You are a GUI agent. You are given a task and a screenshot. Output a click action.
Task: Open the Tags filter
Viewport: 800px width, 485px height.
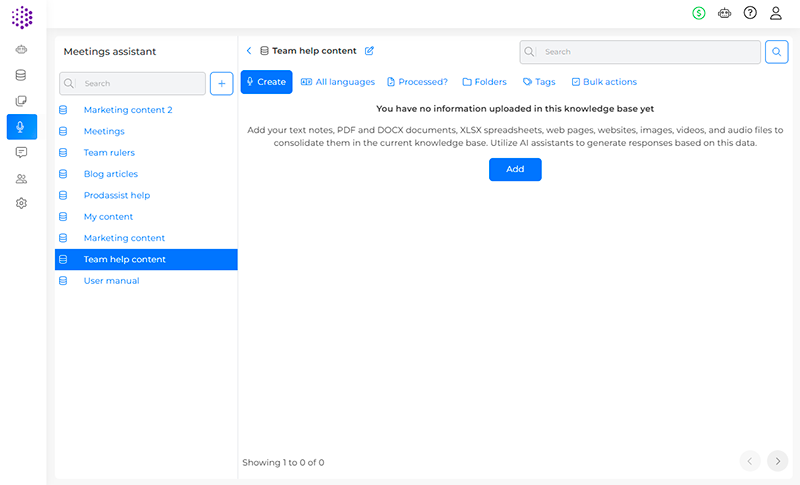[x=539, y=82]
